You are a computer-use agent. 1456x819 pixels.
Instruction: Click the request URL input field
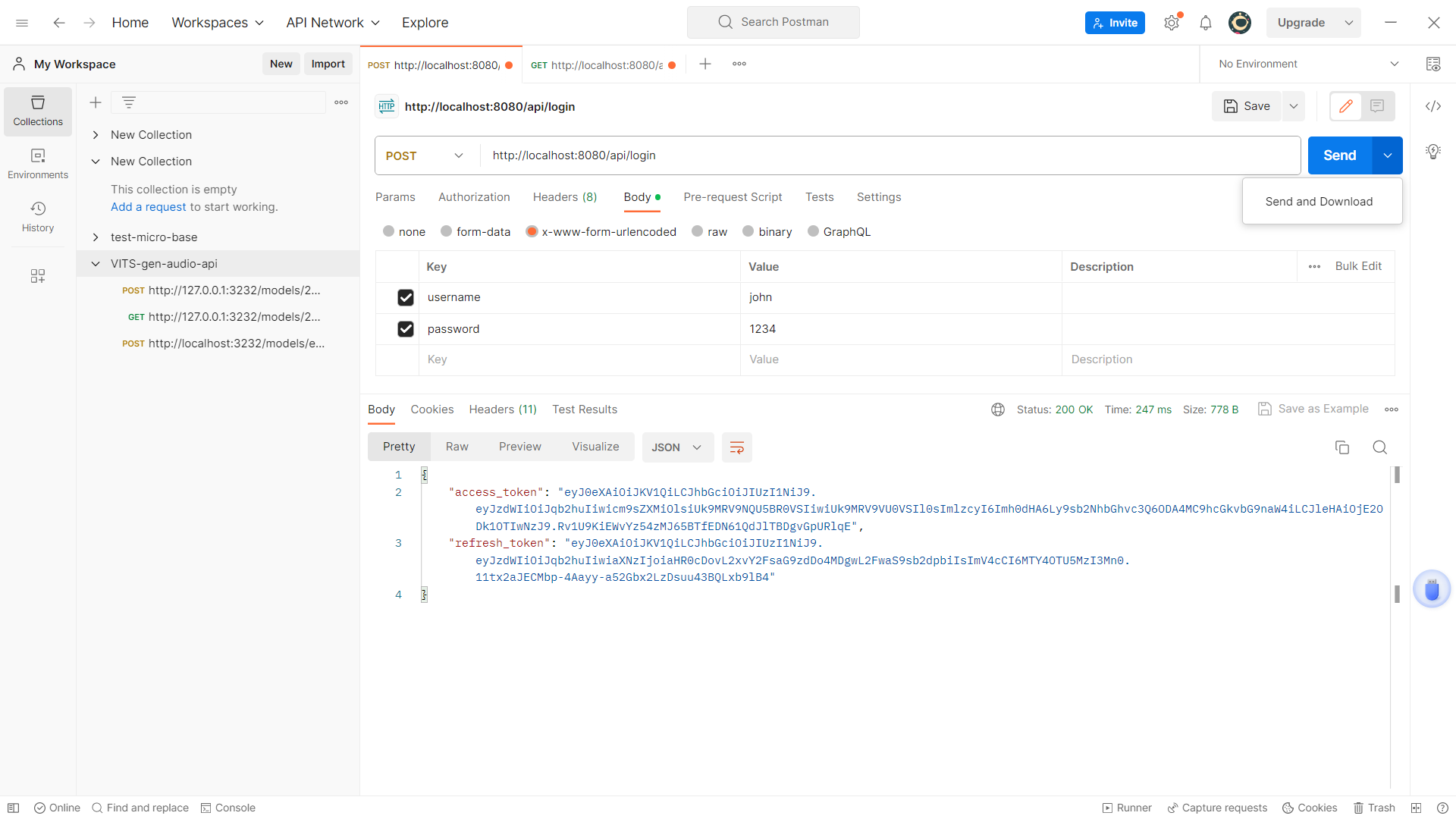(887, 155)
